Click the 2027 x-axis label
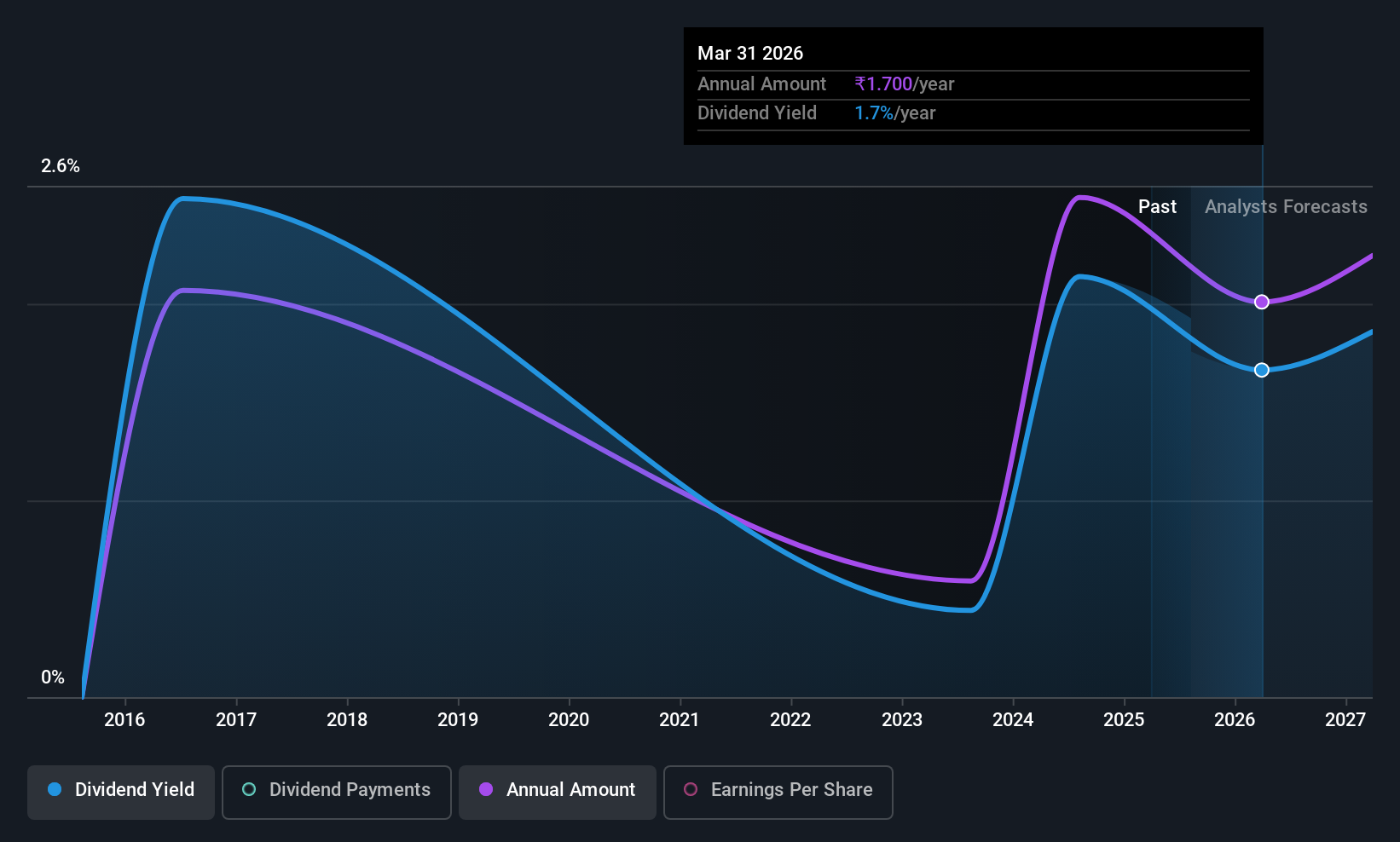The width and height of the screenshot is (1400, 842). [x=1345, y=720]
